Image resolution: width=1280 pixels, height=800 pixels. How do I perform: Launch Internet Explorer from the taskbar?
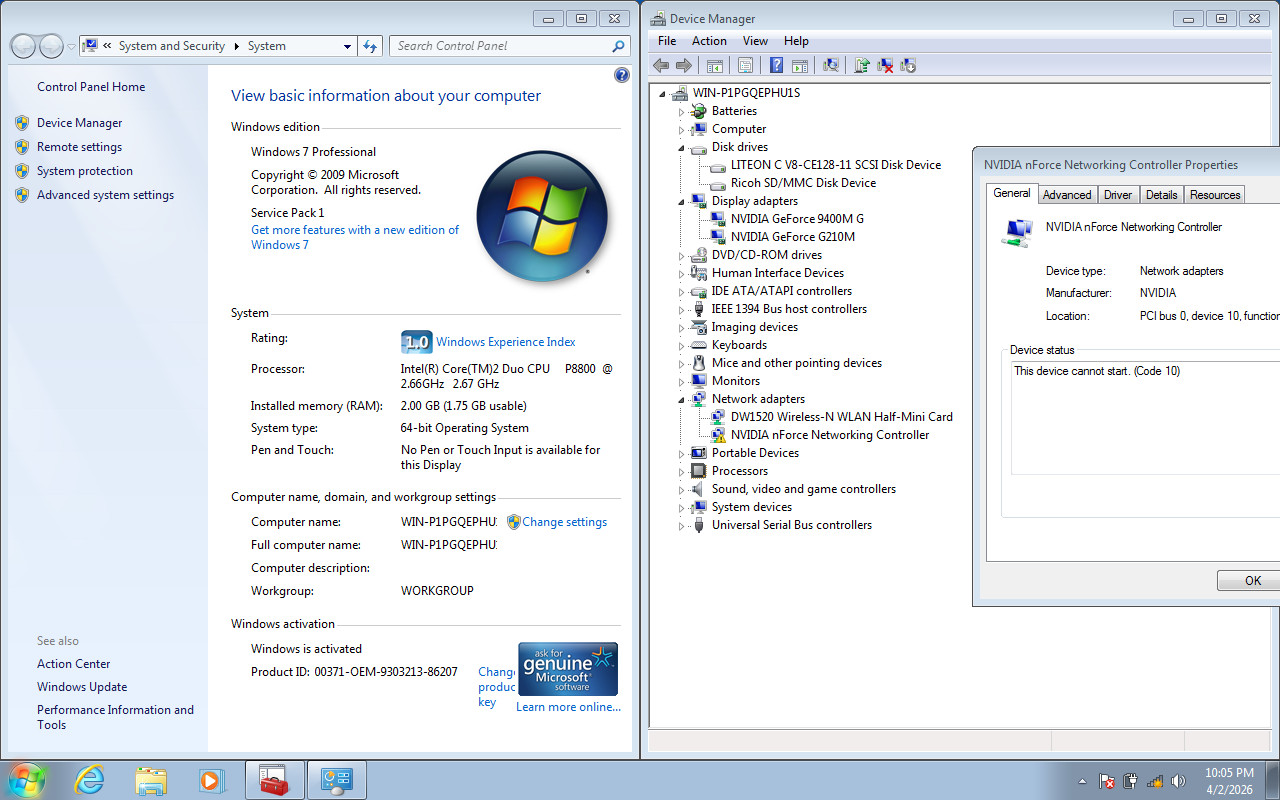point(90,780)
